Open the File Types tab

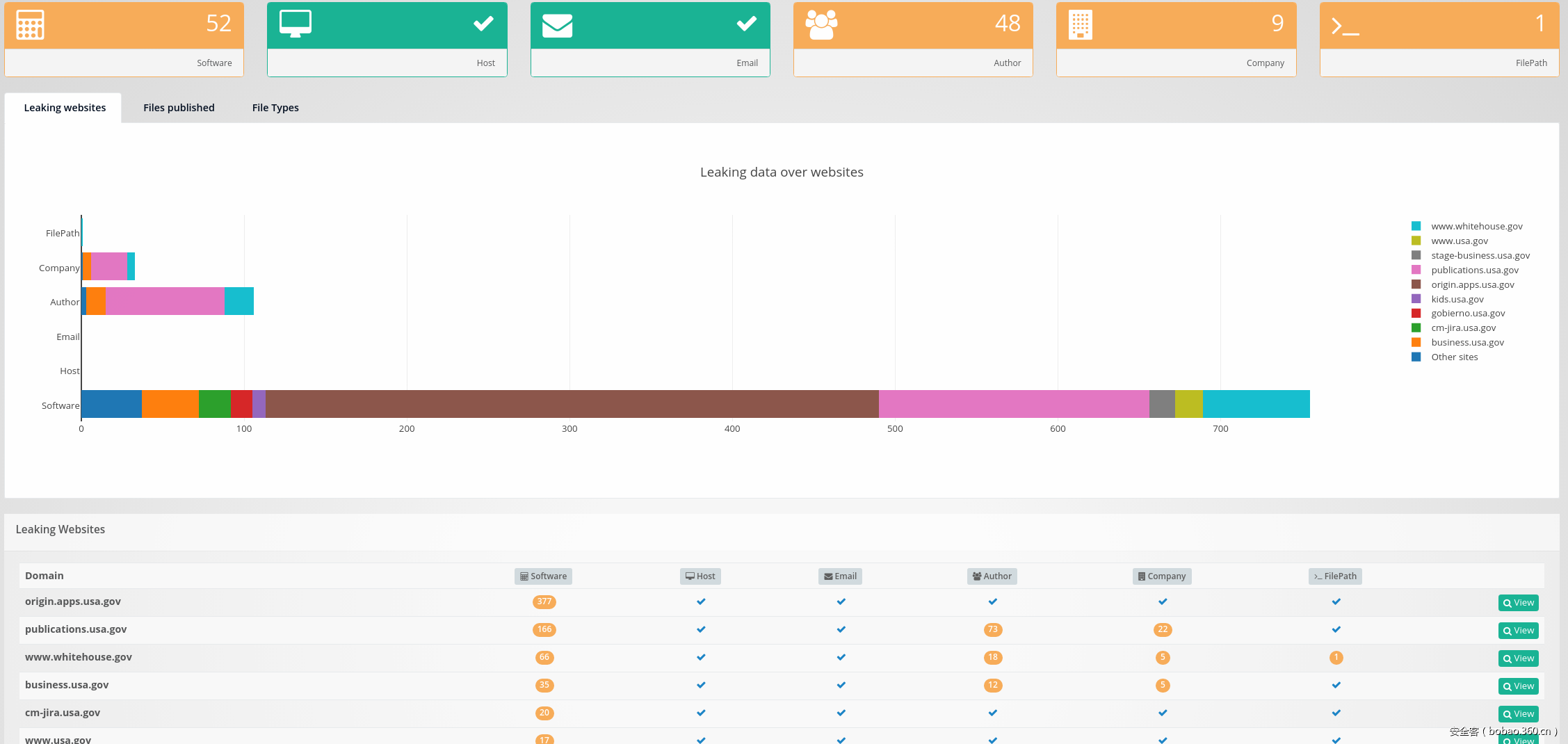[275, 108]
